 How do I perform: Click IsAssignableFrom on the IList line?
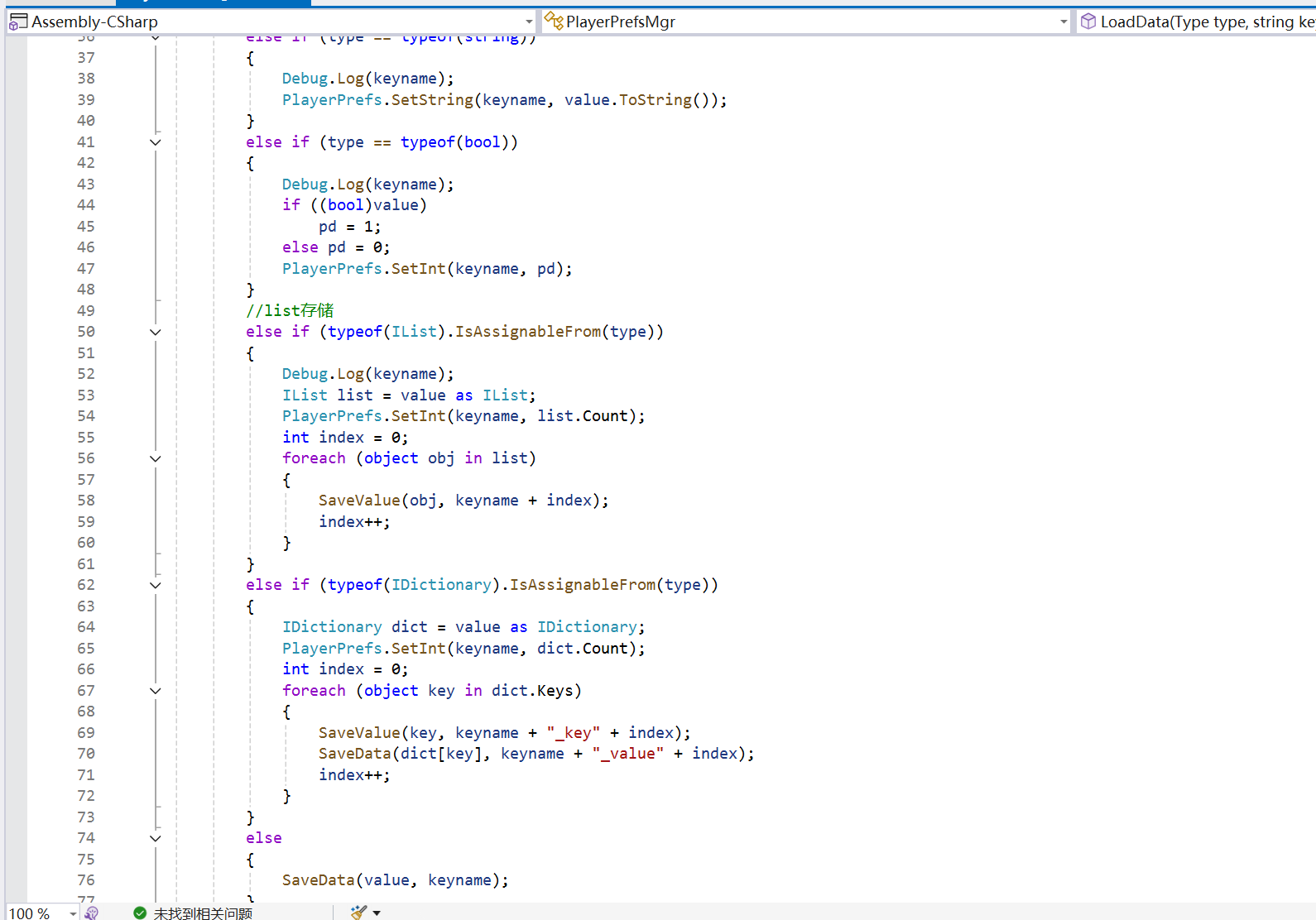pyautogui.click(x=528, y=332)
